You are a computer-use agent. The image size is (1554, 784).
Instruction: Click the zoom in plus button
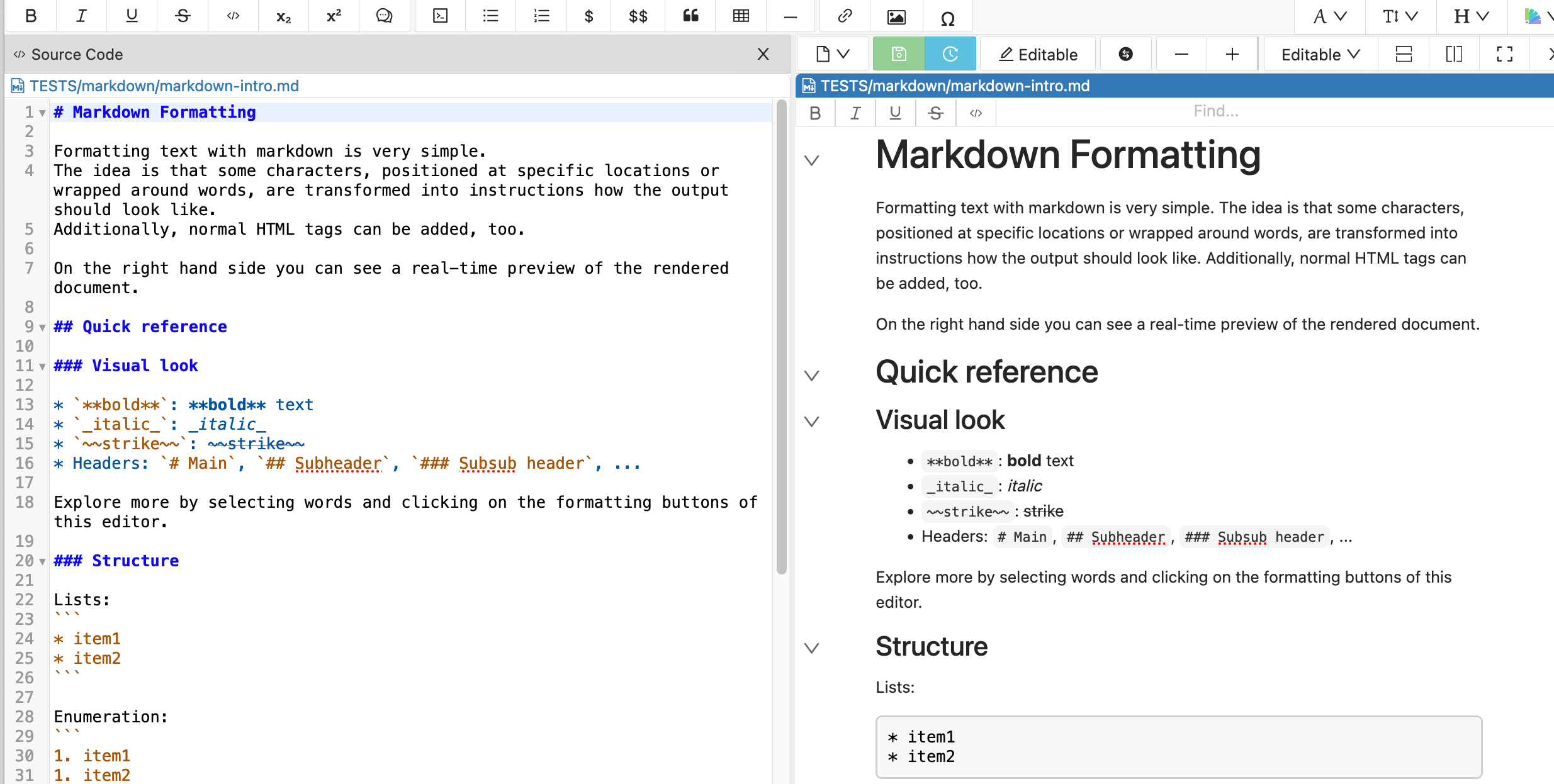(x=1232, y=54)
